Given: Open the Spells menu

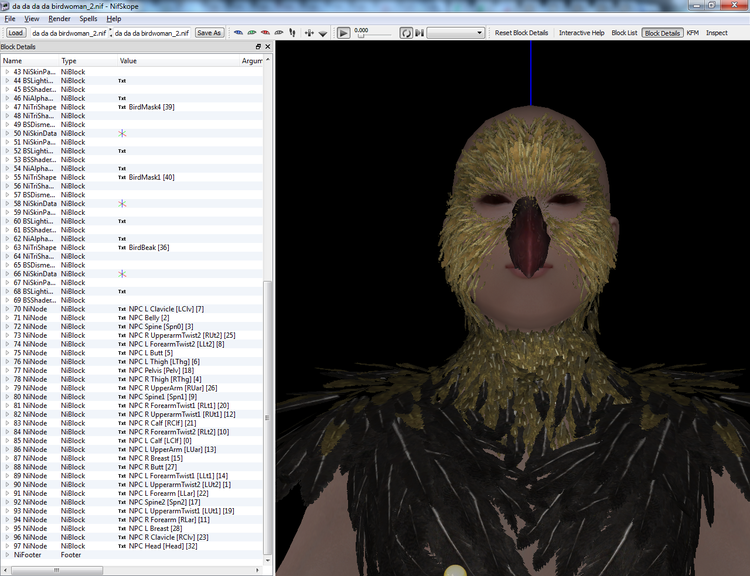Looking at the screenshot, I should click(x=88, y=19).
